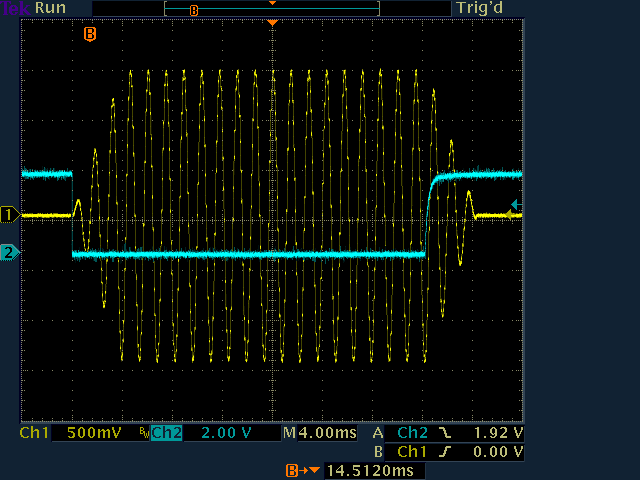Click the 1.92 V trigger level
This screenshot has height=480, width=640.
pos(498,433)
